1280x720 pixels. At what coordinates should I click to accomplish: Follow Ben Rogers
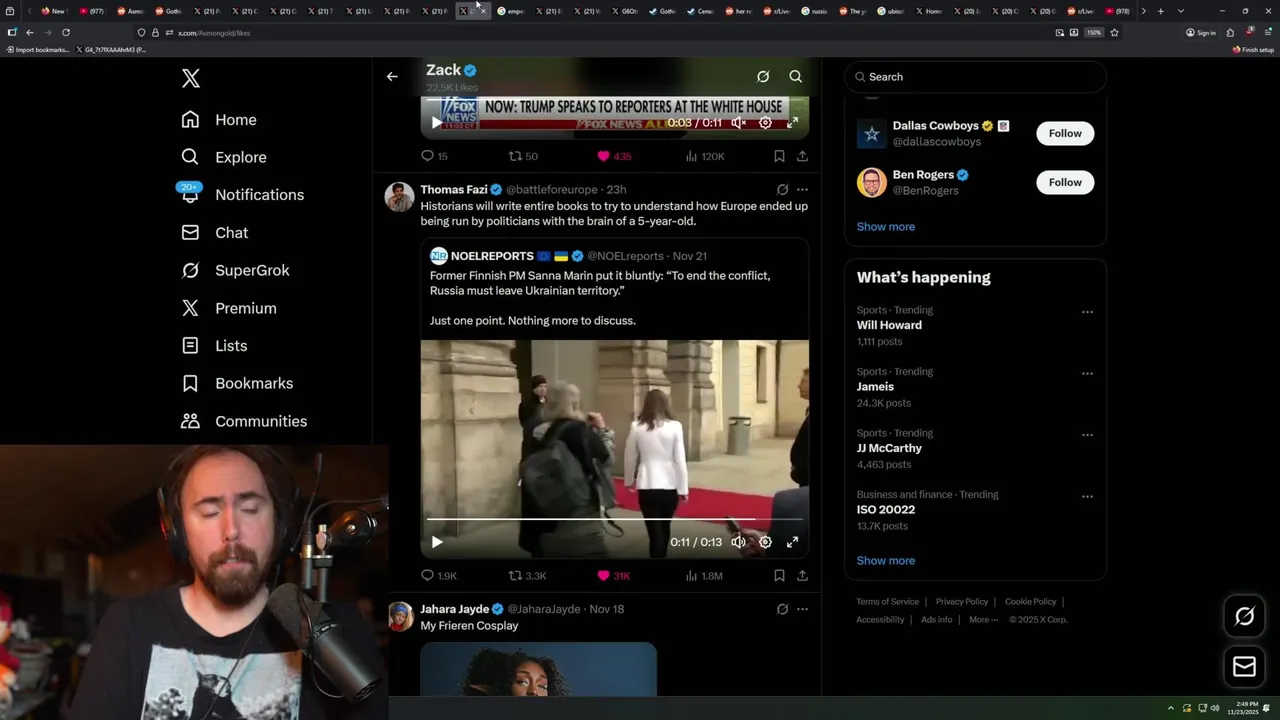[x=1065, y=182]
